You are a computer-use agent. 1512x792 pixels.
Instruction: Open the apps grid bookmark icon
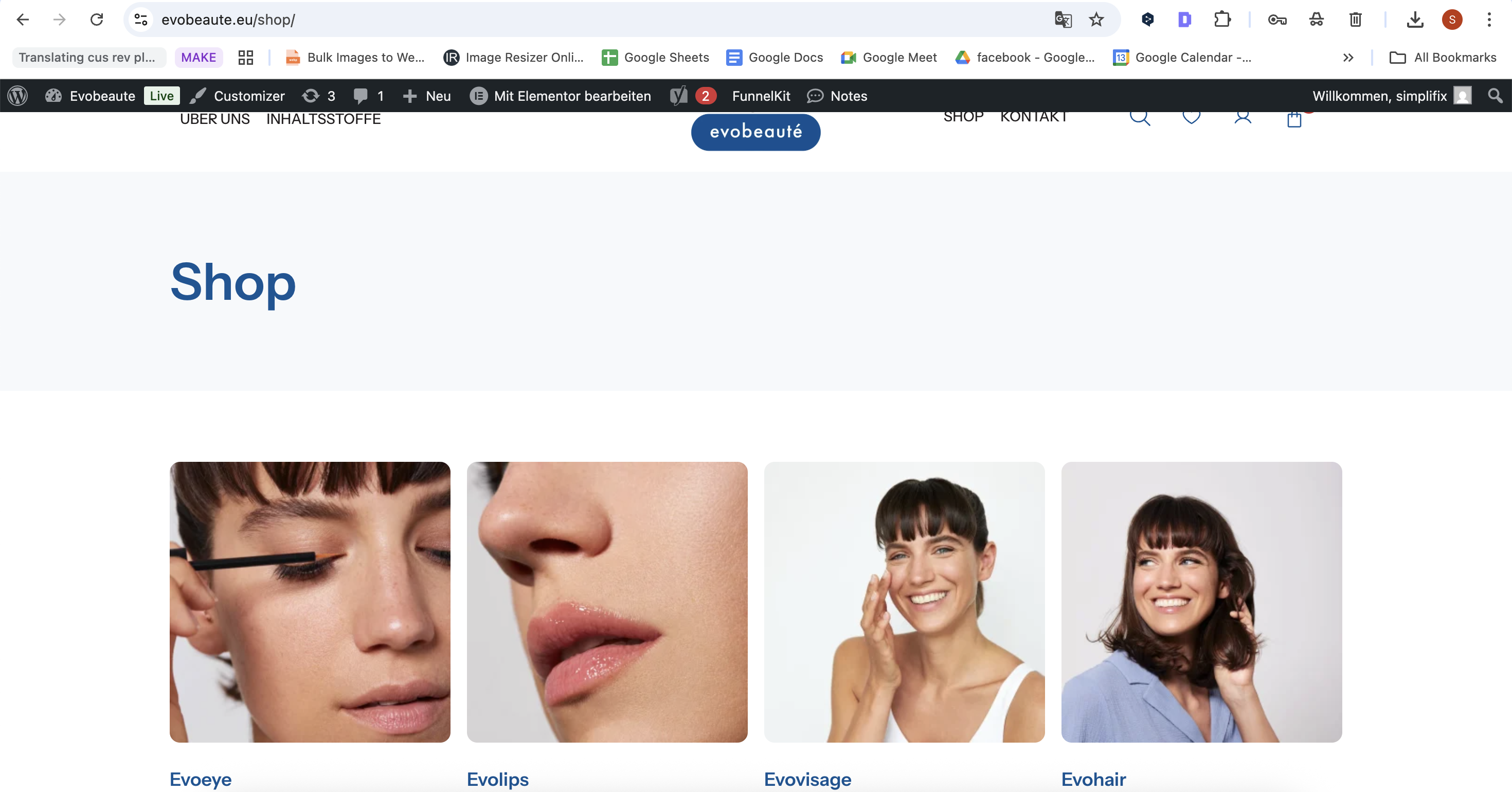point(245,57)
